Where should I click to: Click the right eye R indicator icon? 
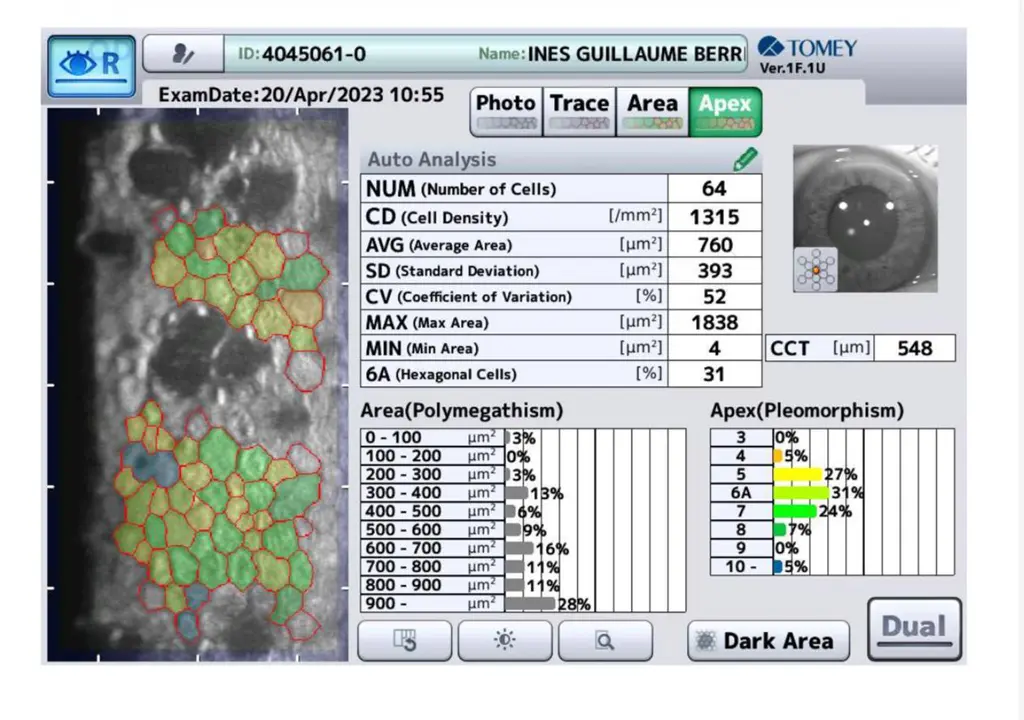click(x=91, y=67)
